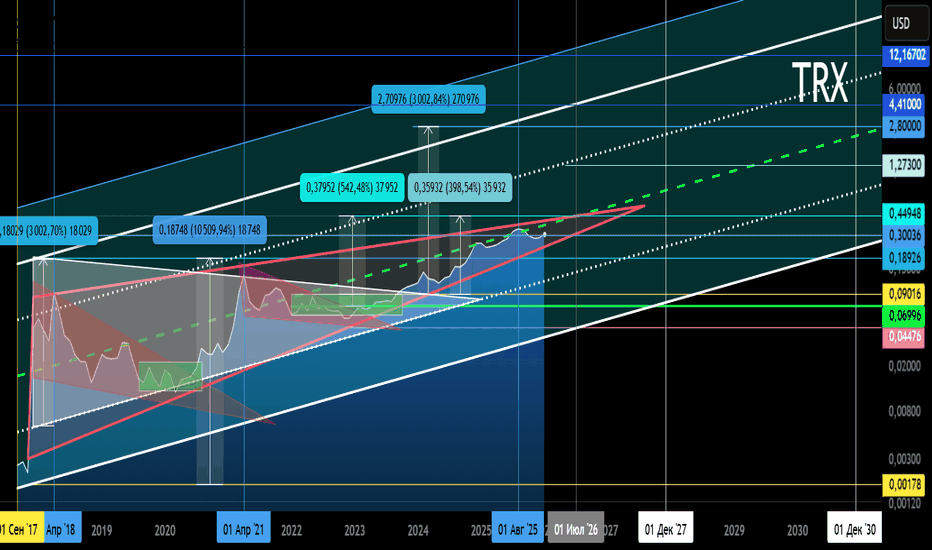Select the 0,30036 current price label

tap(905, 235)
